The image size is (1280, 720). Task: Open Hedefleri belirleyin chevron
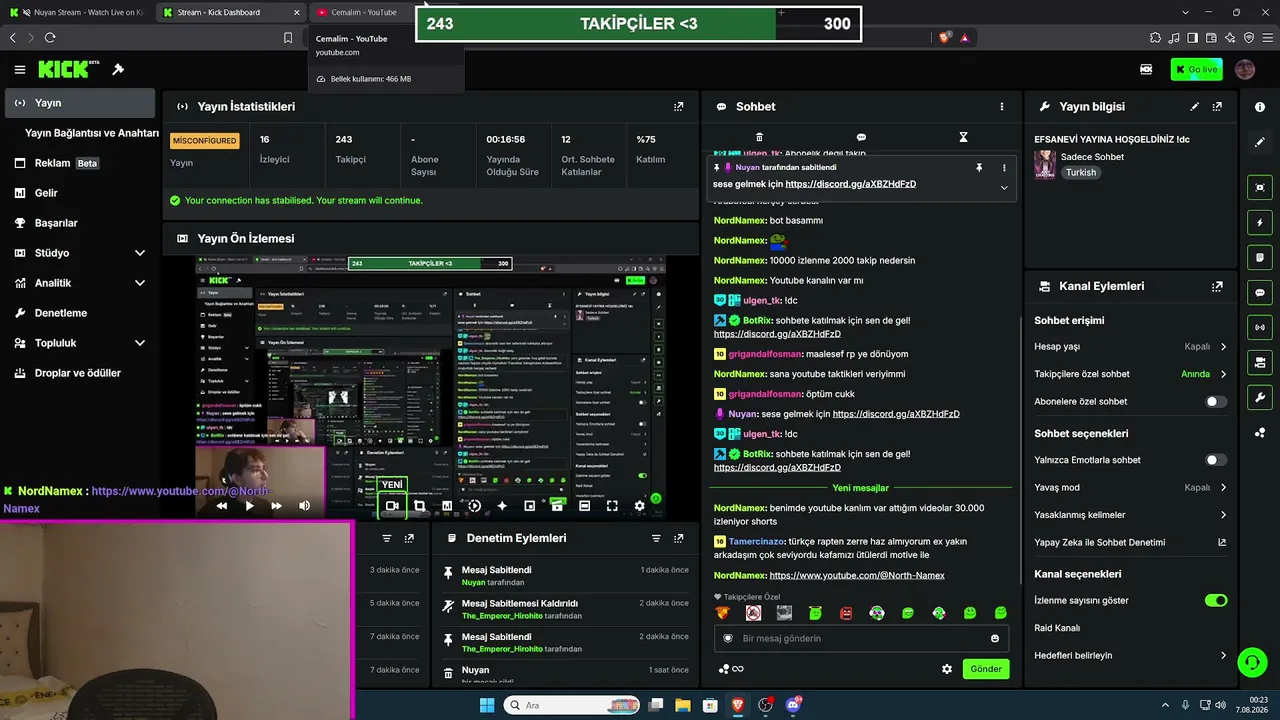(x=1223, y=656)
